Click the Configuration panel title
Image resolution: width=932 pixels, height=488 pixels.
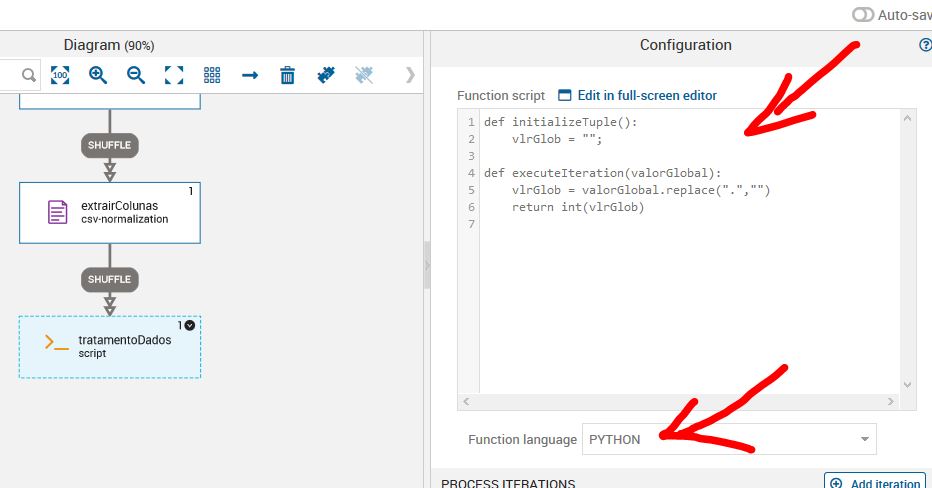(685, 45)
